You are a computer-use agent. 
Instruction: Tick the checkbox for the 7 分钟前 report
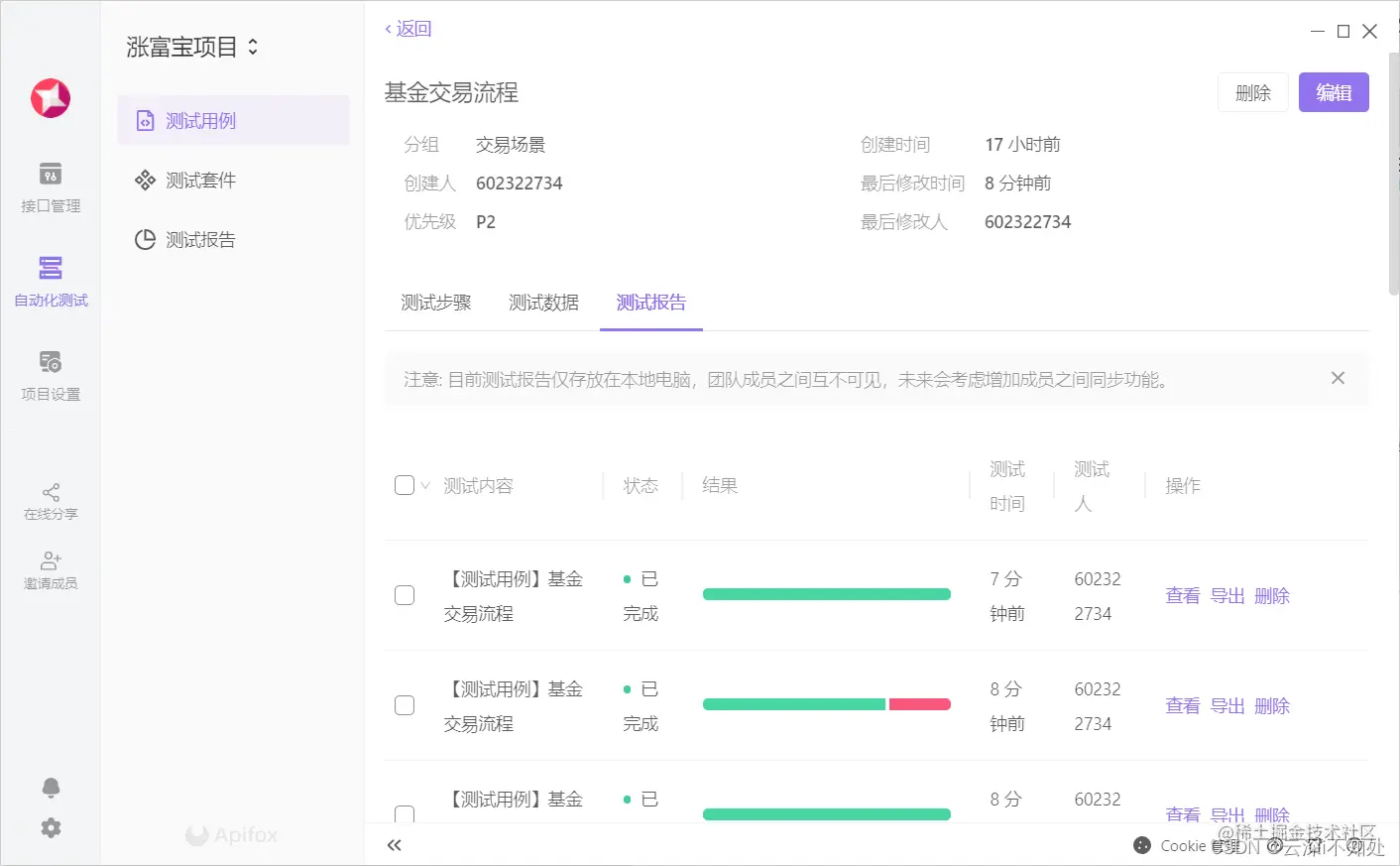pos(405,595)
